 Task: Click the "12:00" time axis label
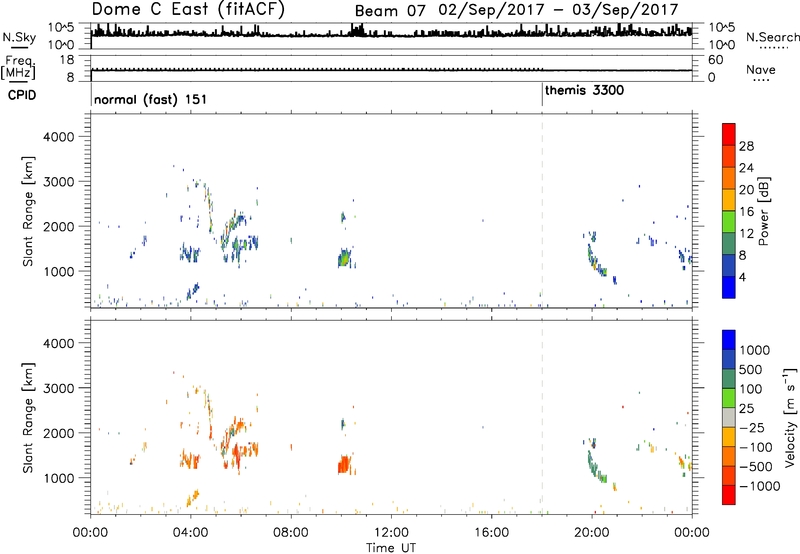(391, 533)
